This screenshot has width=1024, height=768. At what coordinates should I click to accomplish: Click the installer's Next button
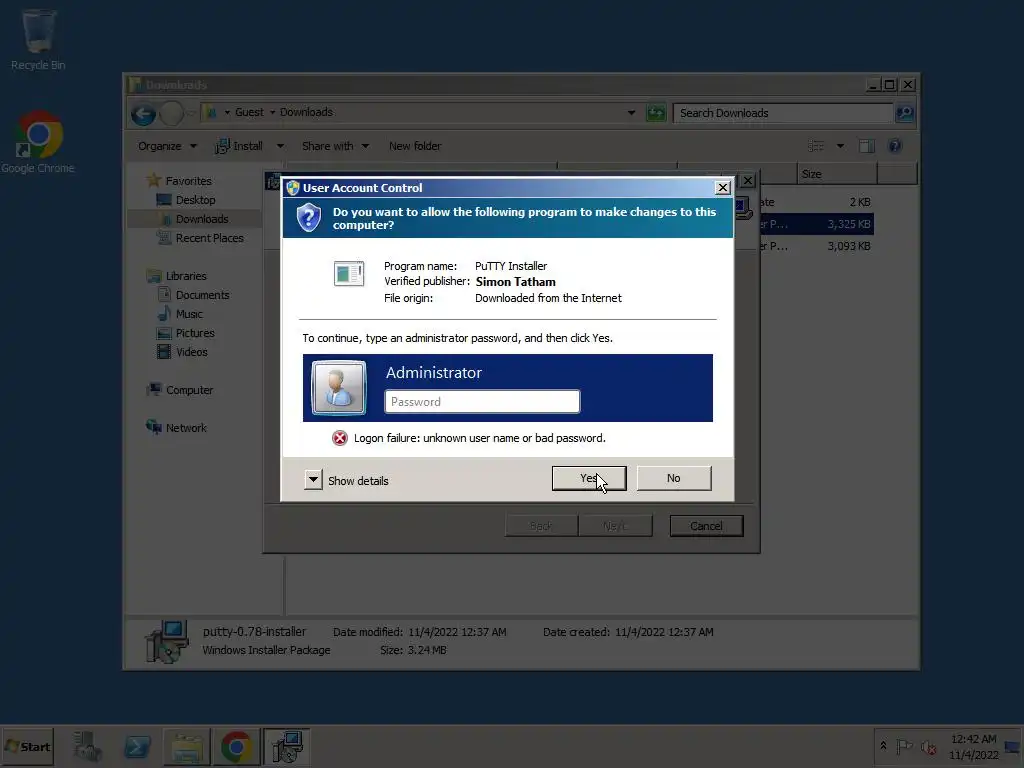click(x=615, y=526)
